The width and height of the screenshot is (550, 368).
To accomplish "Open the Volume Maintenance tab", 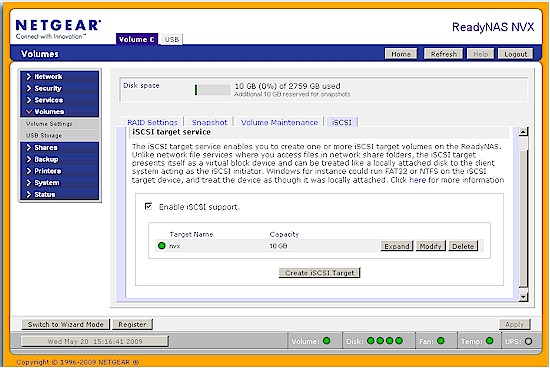I will click(279, 122).
